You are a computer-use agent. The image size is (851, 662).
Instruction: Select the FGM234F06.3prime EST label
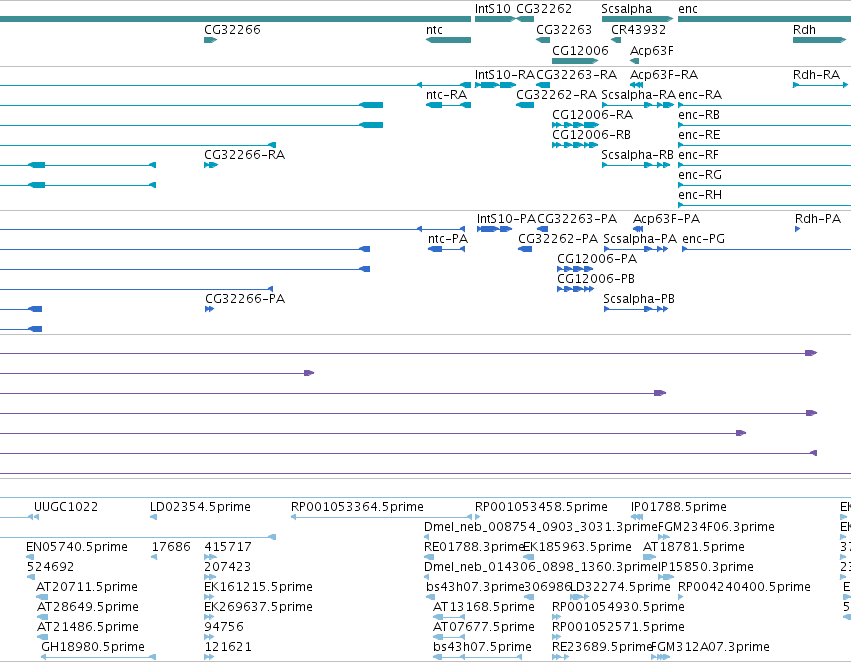click(x=716, y=527)
